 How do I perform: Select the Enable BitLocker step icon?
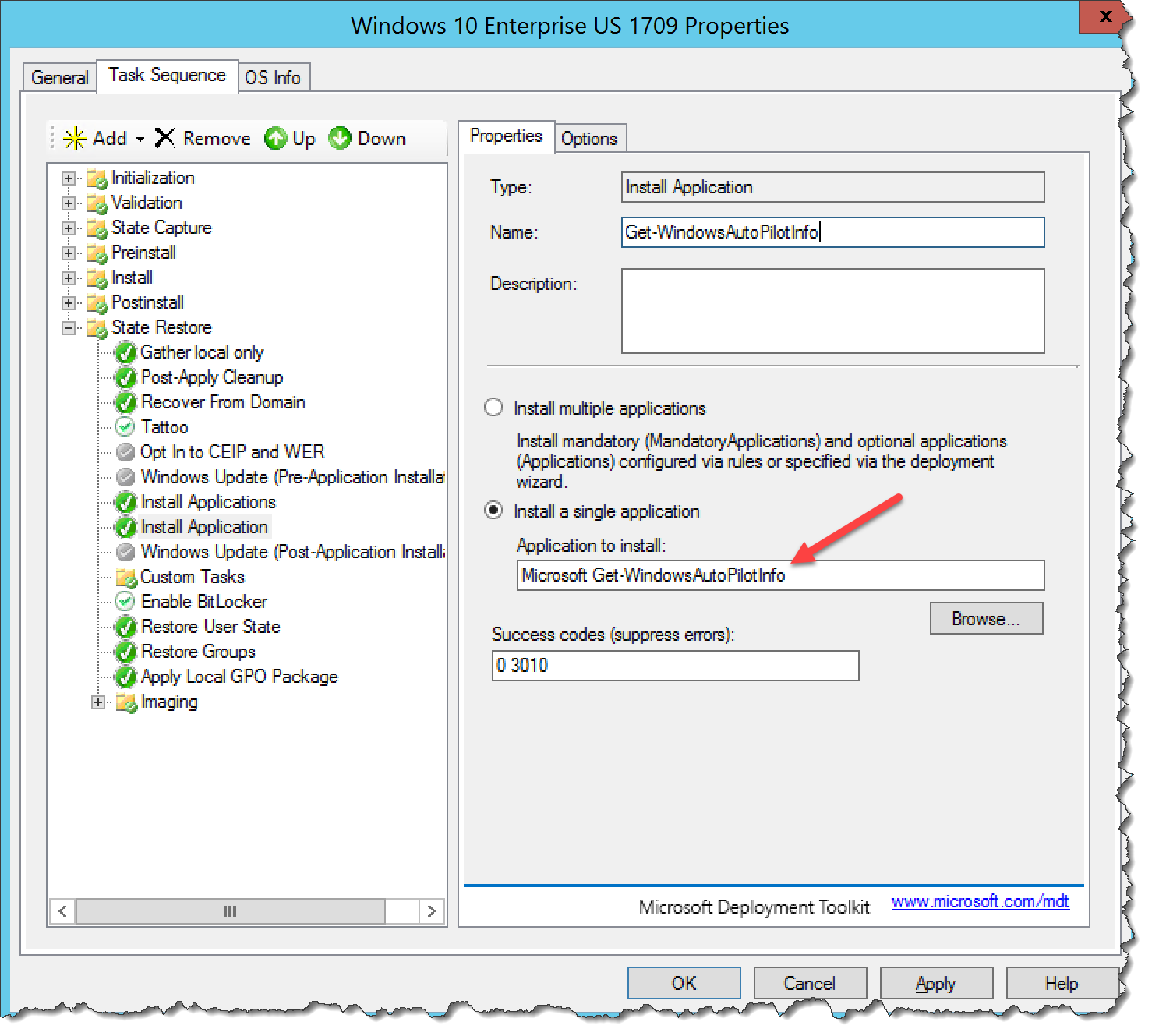point(125,601)
